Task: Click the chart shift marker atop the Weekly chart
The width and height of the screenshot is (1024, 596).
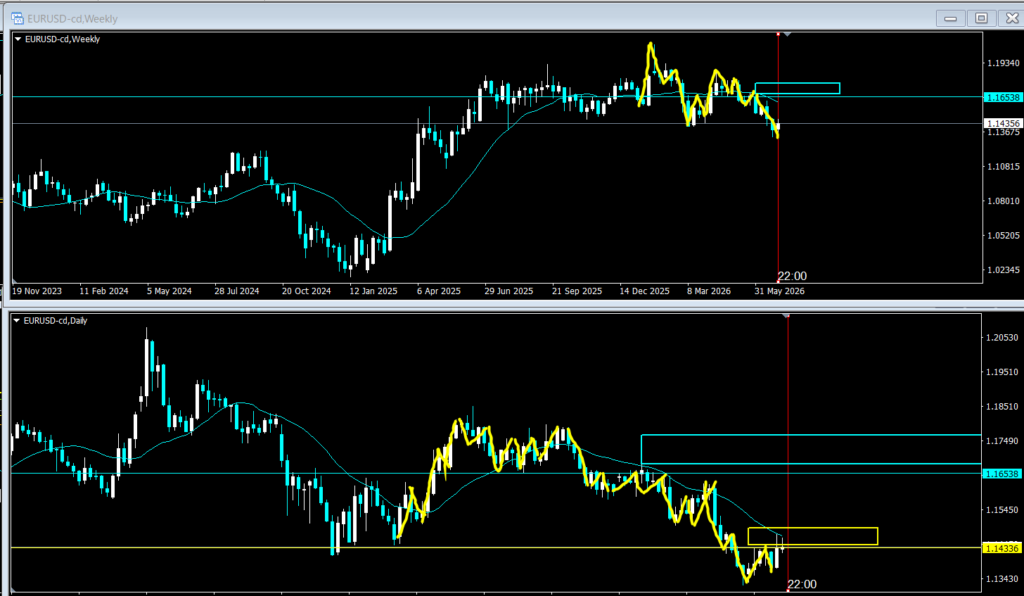Action: (x=788, y=34)
